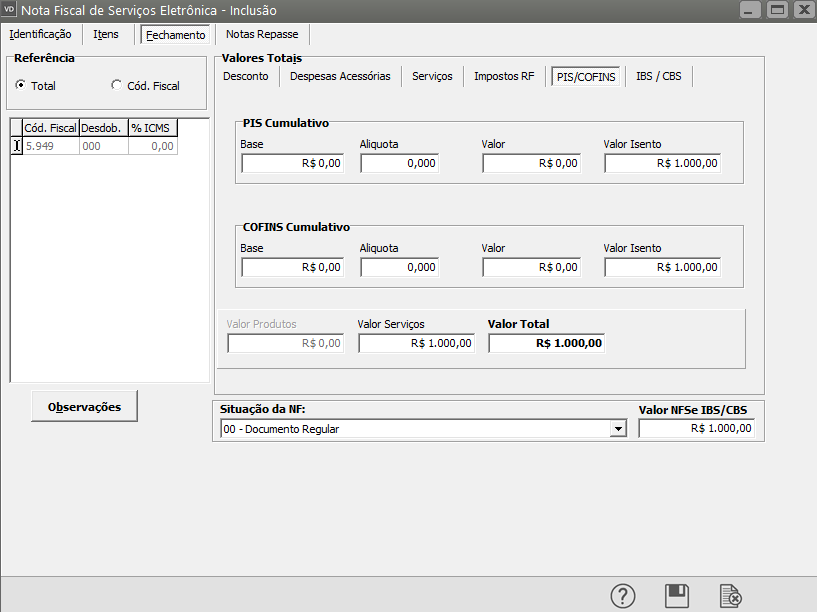Expand the Situação da NF dropdown

pos(617,429)
